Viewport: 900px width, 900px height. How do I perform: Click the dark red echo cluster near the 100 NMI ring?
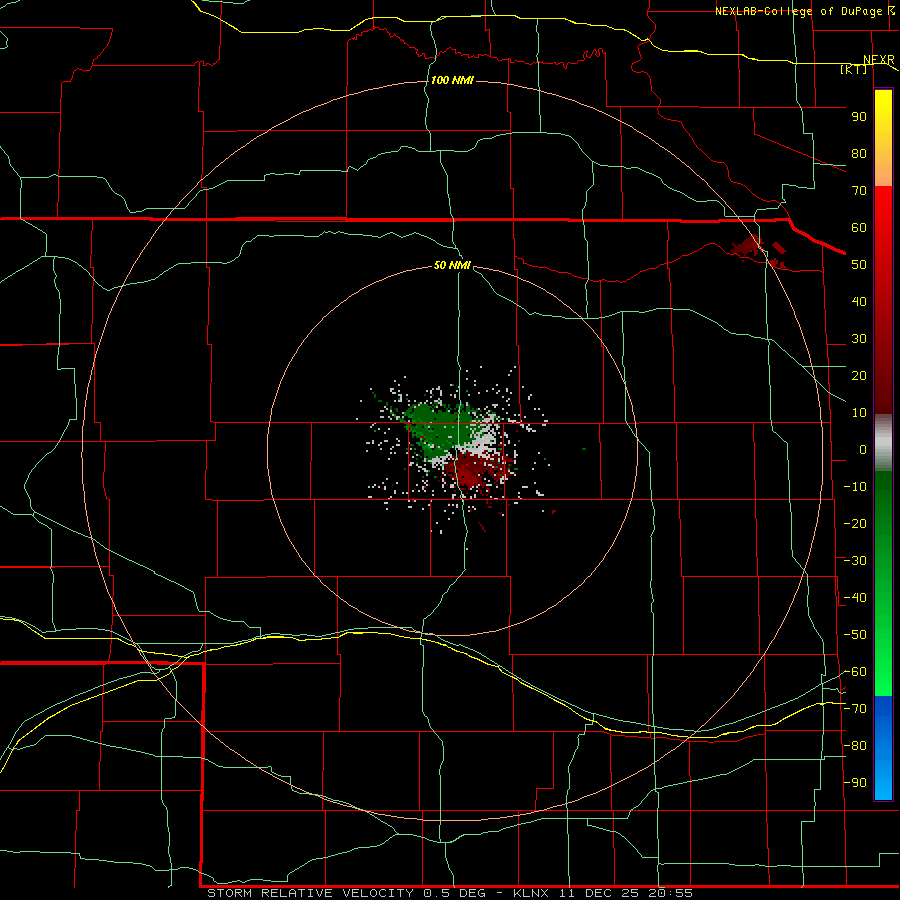pyautogui.click(x=748, y=246)
